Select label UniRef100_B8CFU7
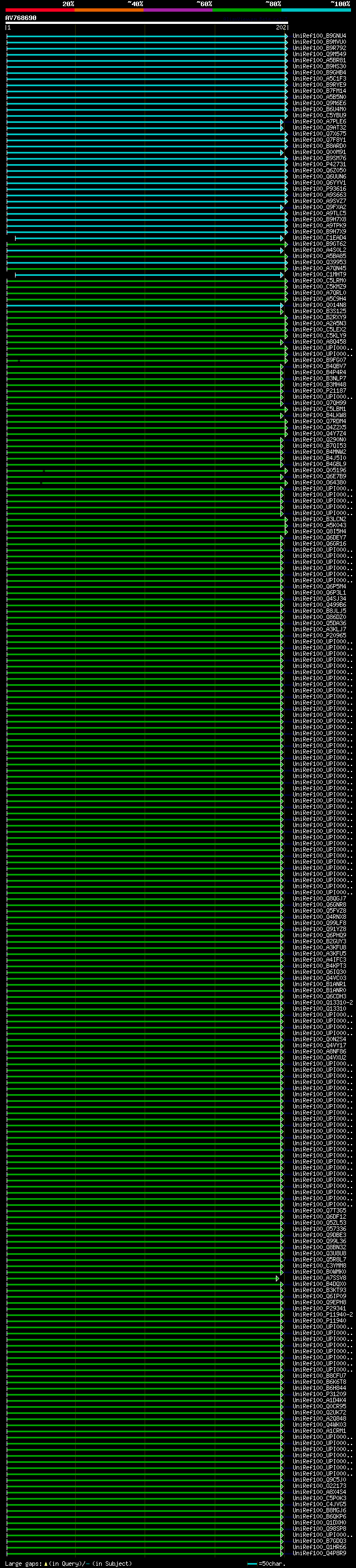 (319, 1376)
